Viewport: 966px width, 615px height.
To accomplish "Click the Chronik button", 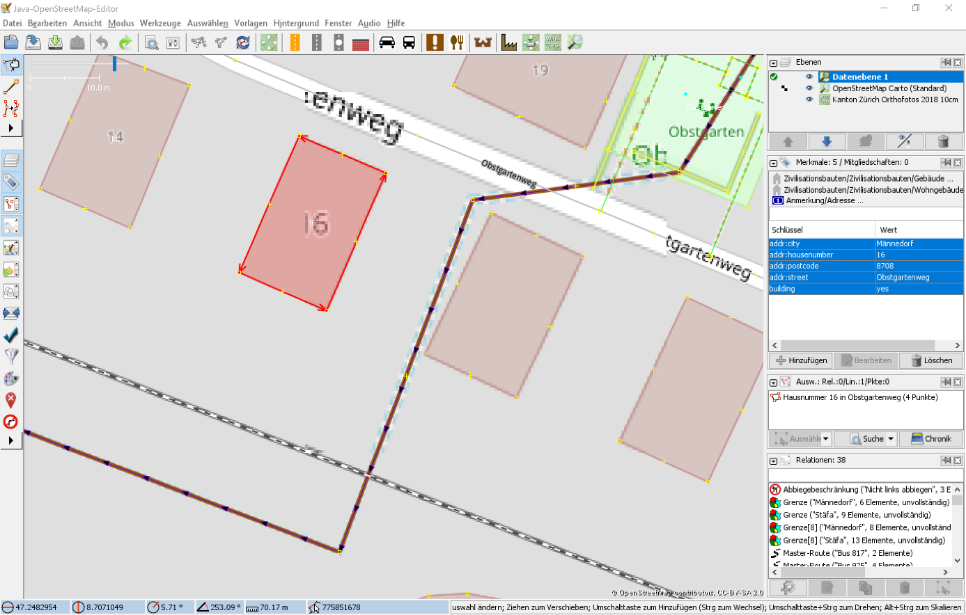I will [931, 439].
